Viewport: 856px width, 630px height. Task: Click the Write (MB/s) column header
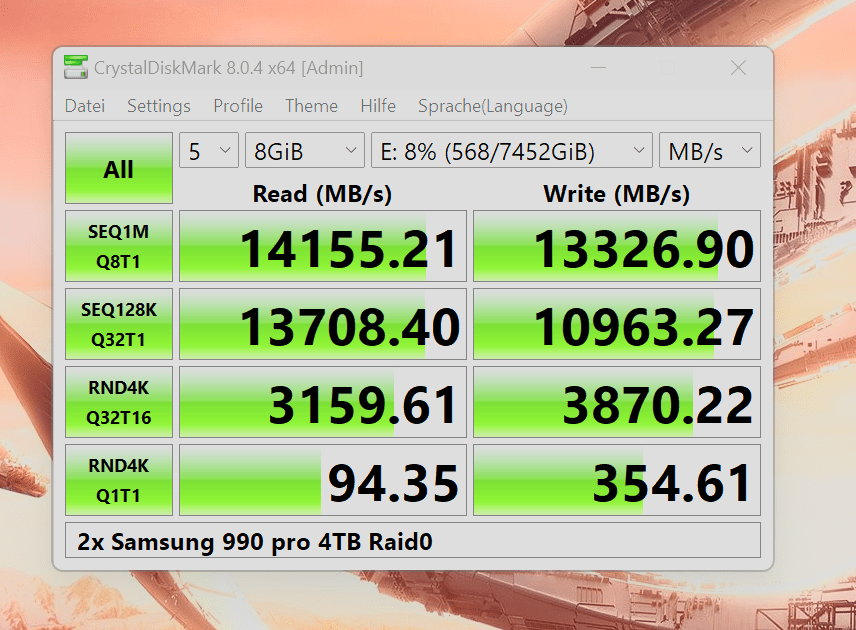point(616,194)
